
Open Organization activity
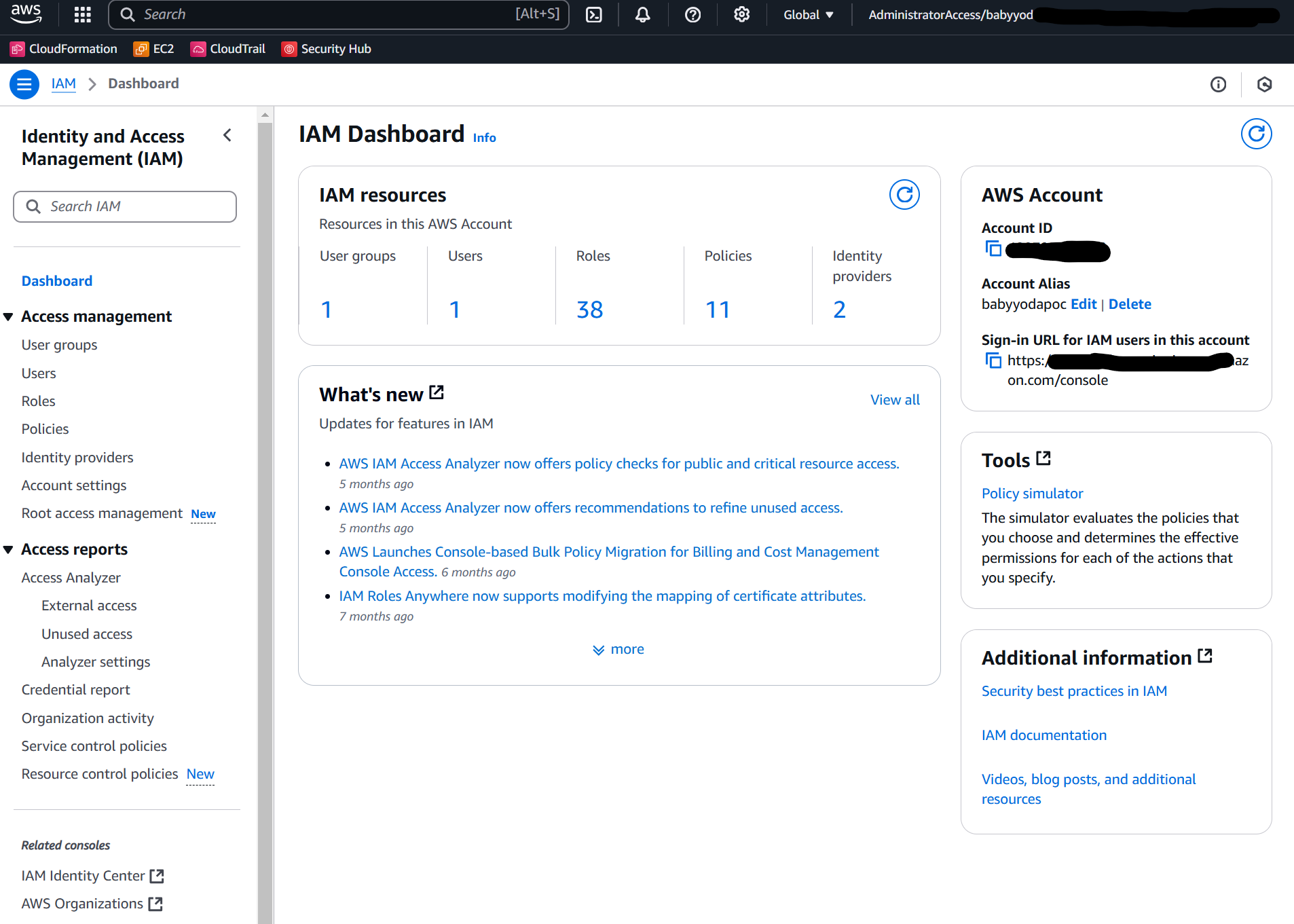click(x=88, y=718)
